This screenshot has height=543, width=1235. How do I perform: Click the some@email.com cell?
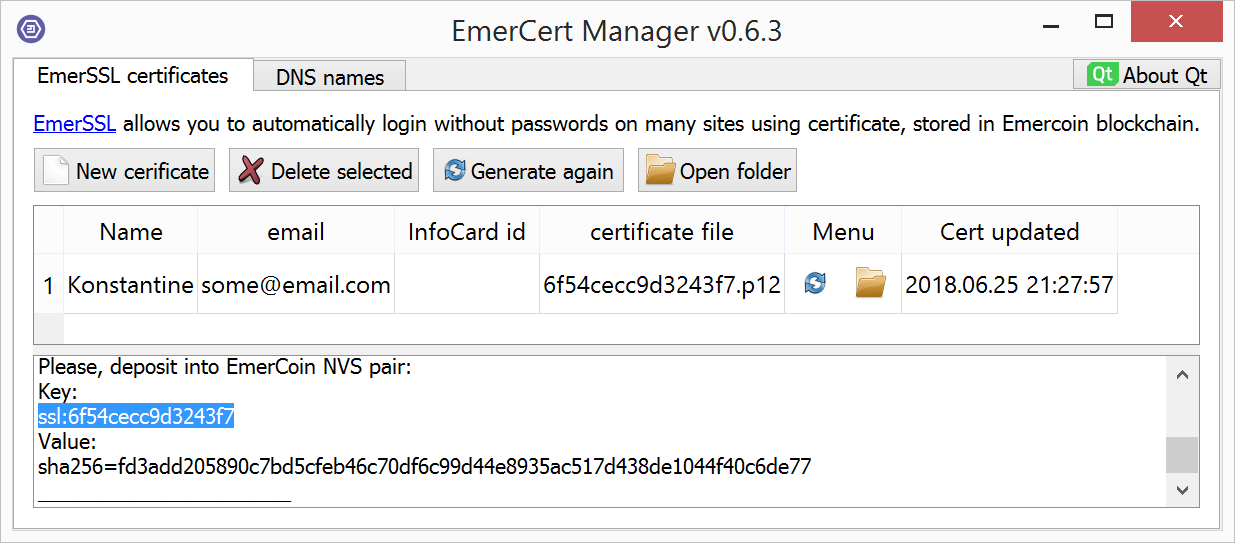click(x=296, y=285)
